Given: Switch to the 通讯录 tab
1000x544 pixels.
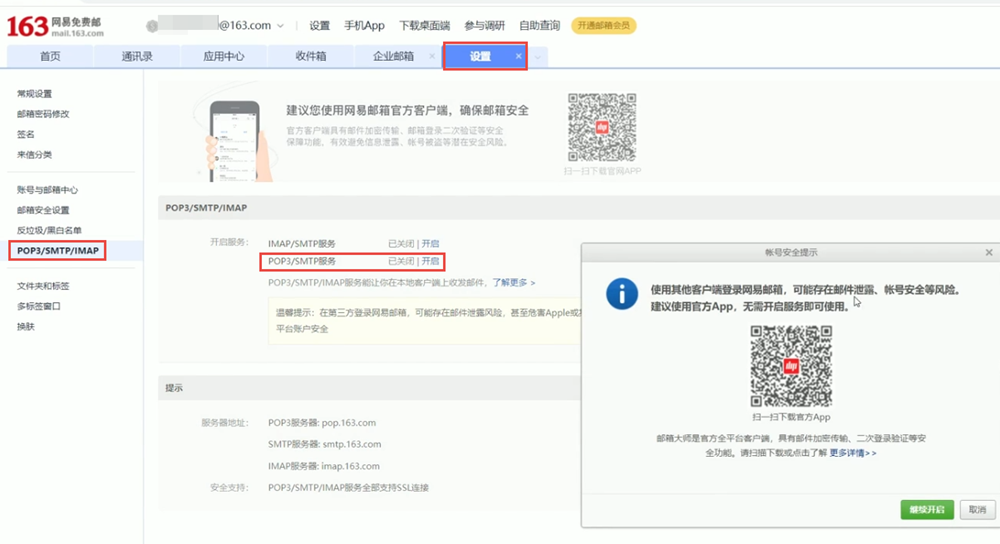Looking at the screenshot, I should (x=137, y=56).
